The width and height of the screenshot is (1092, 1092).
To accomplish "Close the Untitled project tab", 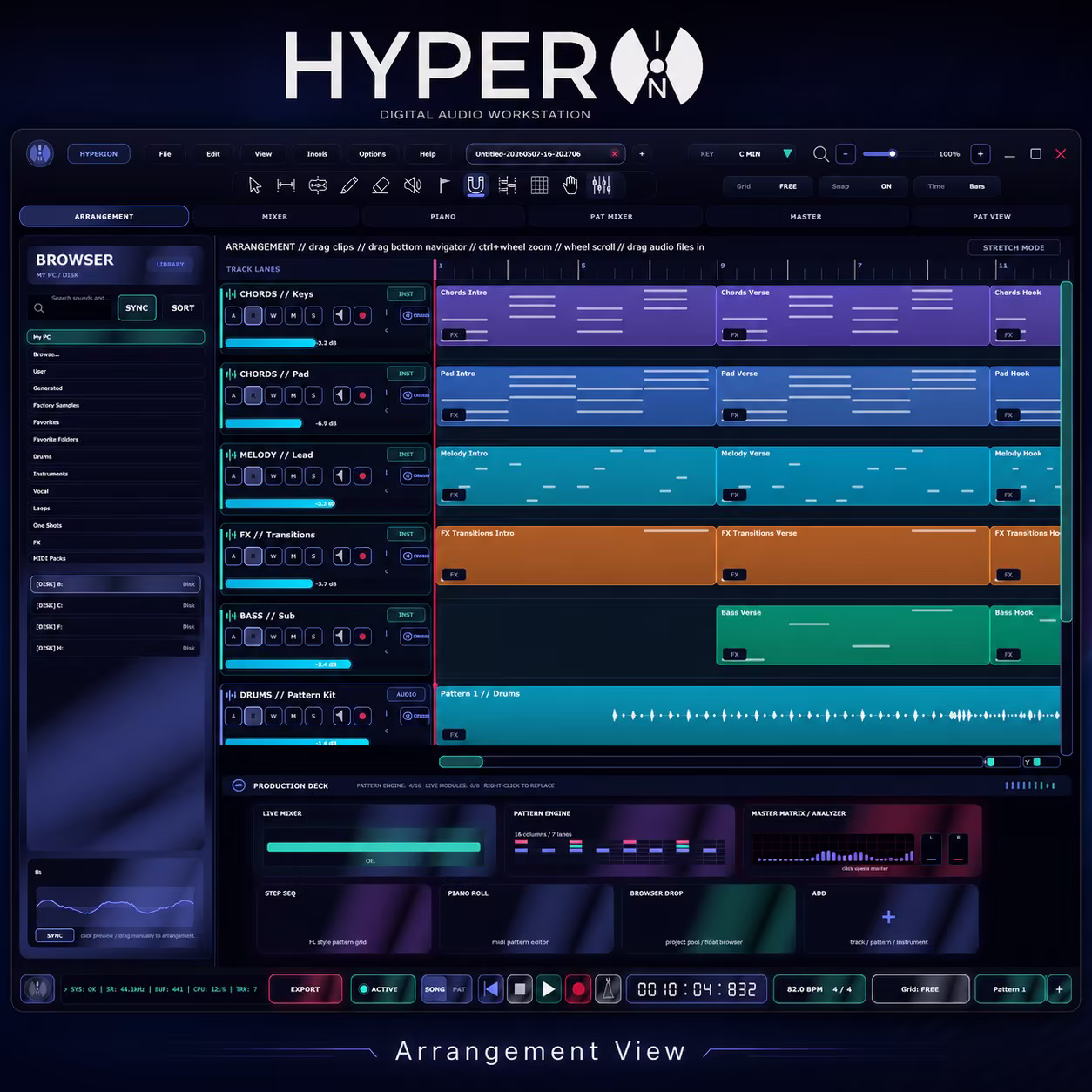I will coord(614,154).
